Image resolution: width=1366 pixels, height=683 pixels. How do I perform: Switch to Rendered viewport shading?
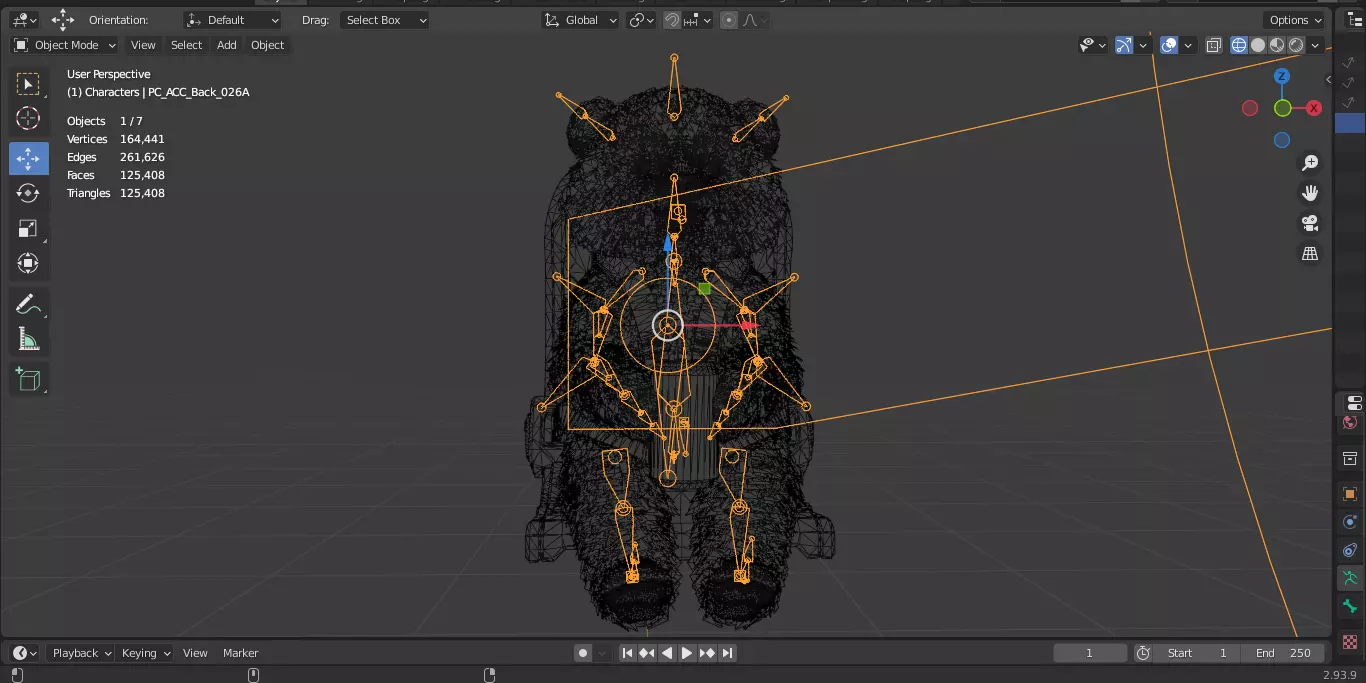coord(1297,45)
